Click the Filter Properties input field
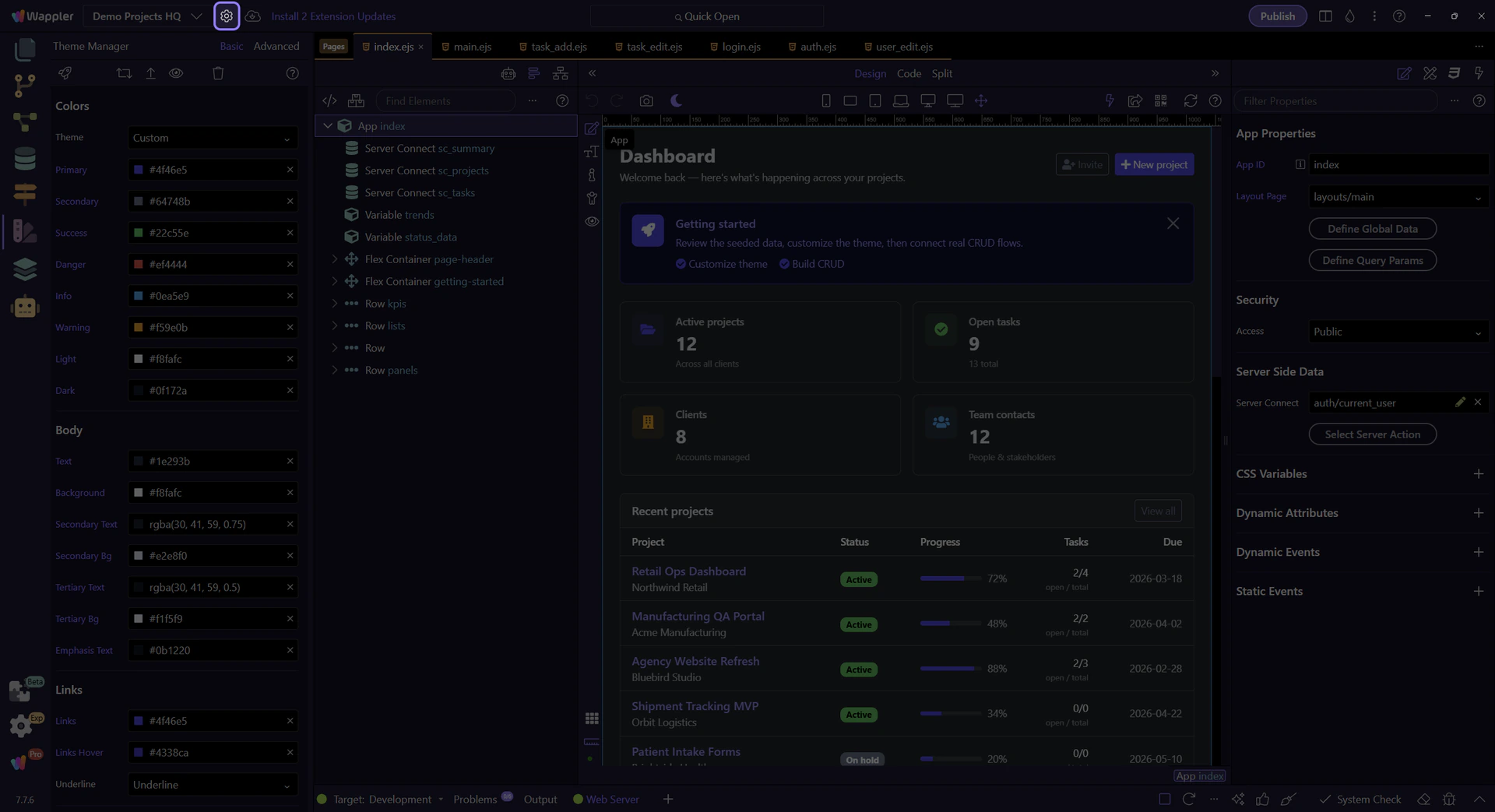Image resolution: width=1495 pixels, height=812 pixels. 1335,101
